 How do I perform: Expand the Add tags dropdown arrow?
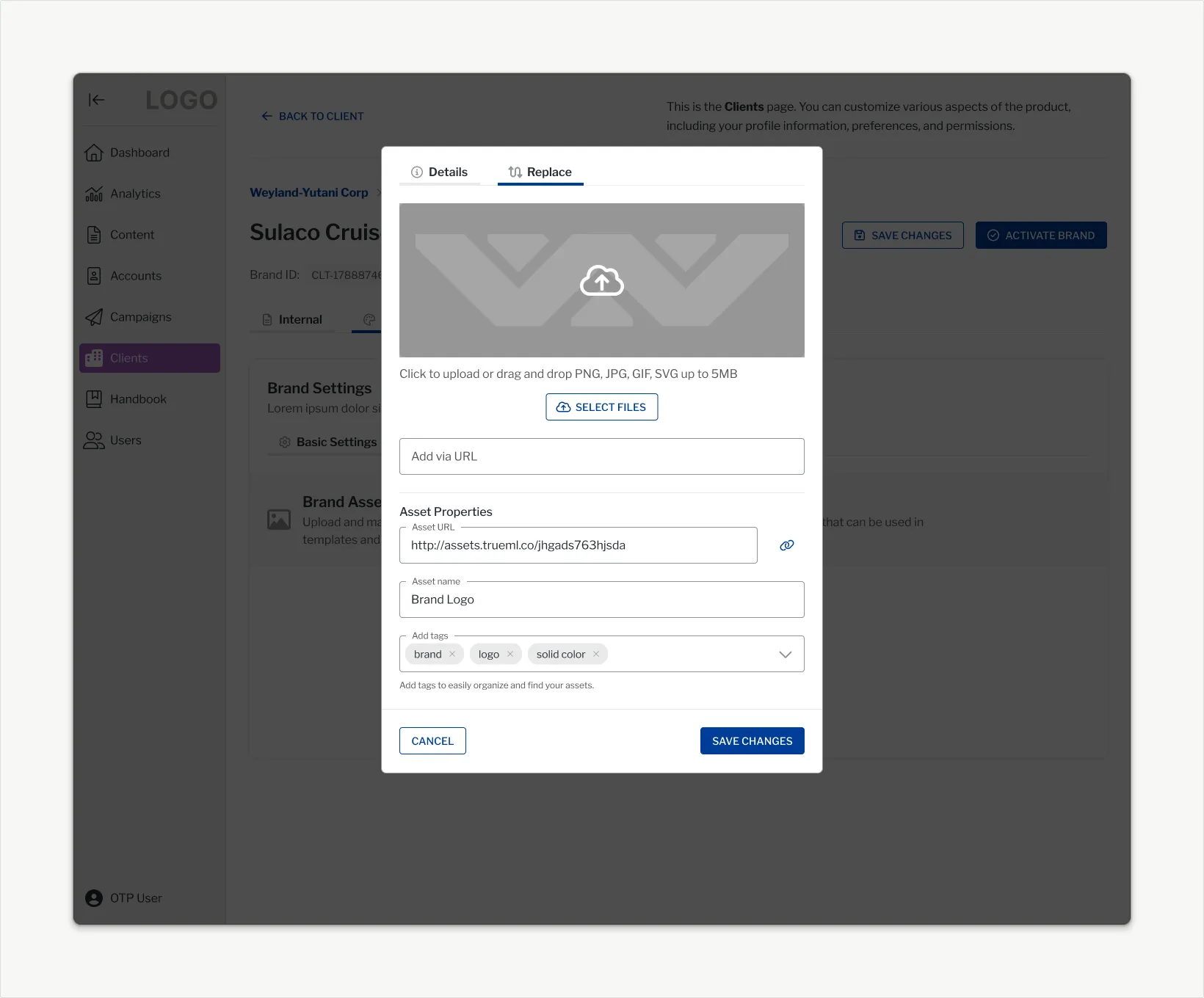786,655
